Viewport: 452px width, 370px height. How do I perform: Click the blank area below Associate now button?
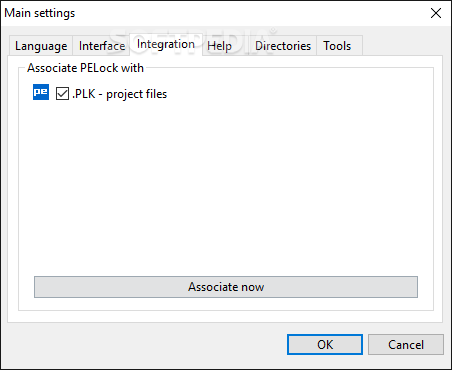(226, 304)
